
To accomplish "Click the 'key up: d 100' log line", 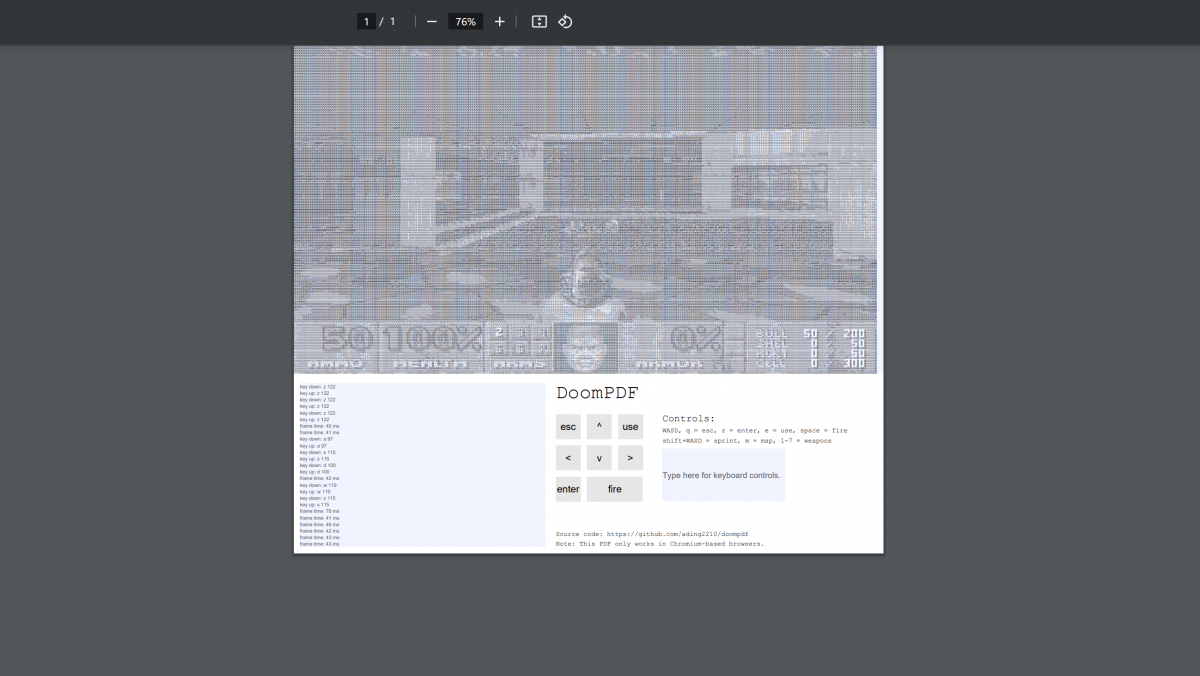I will 316,472.
